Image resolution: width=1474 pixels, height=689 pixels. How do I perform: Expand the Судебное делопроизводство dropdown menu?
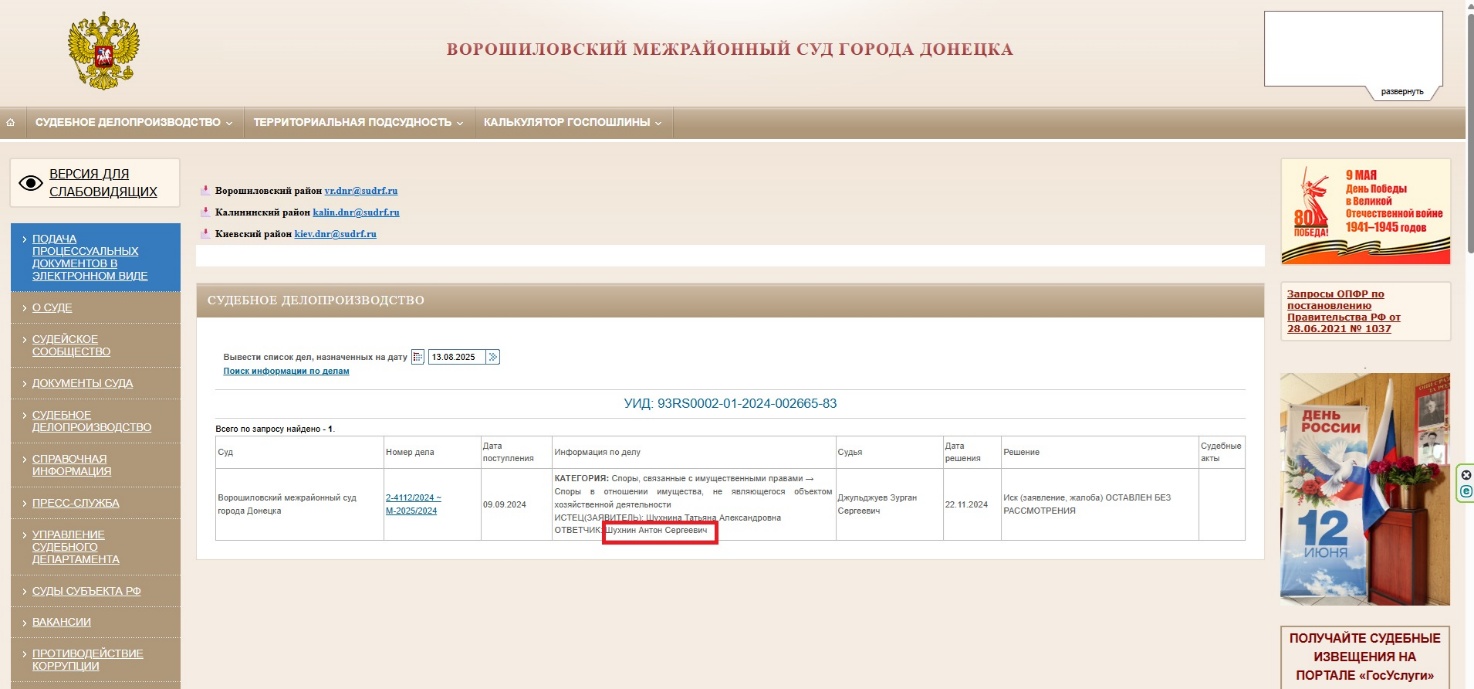pyautogui.click(x=133, y=122)
